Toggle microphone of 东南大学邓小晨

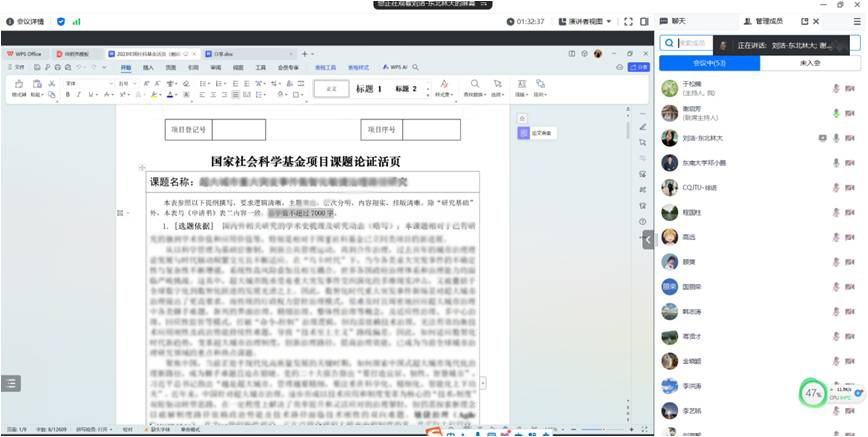click(x=836, y=162)
